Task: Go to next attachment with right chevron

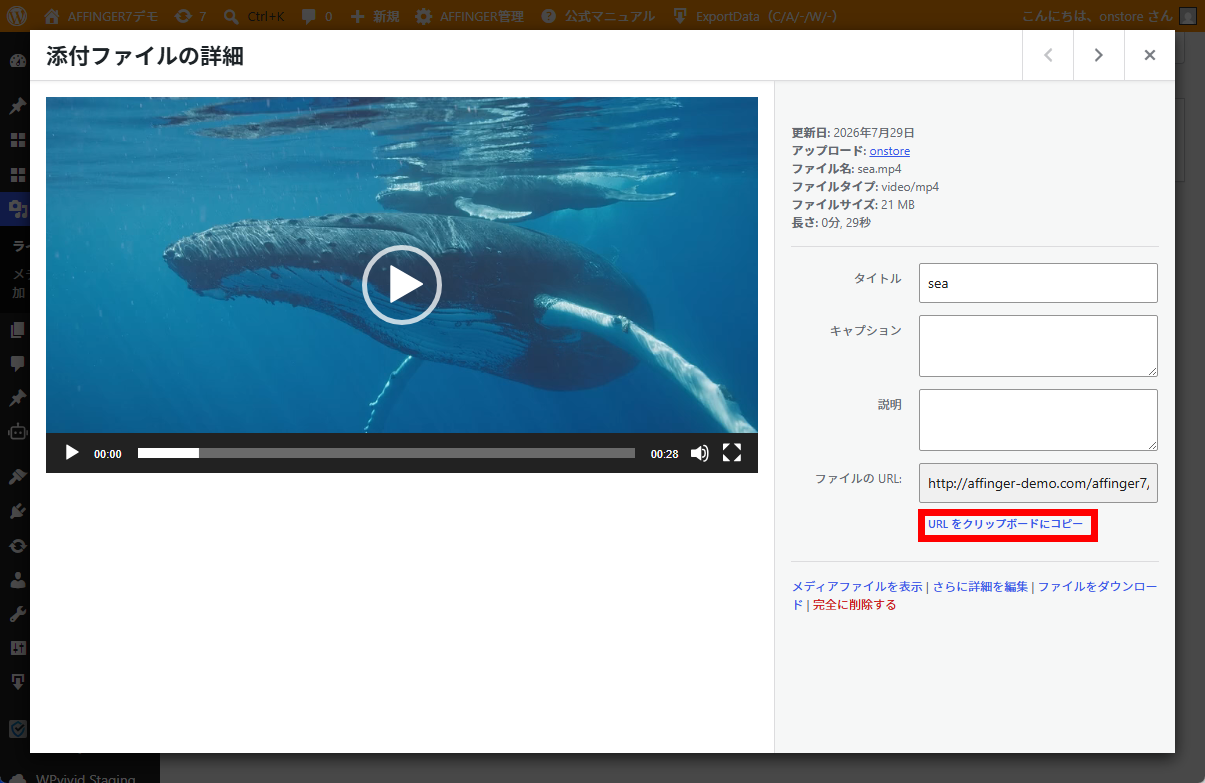Action: (x=1098, y=55)
